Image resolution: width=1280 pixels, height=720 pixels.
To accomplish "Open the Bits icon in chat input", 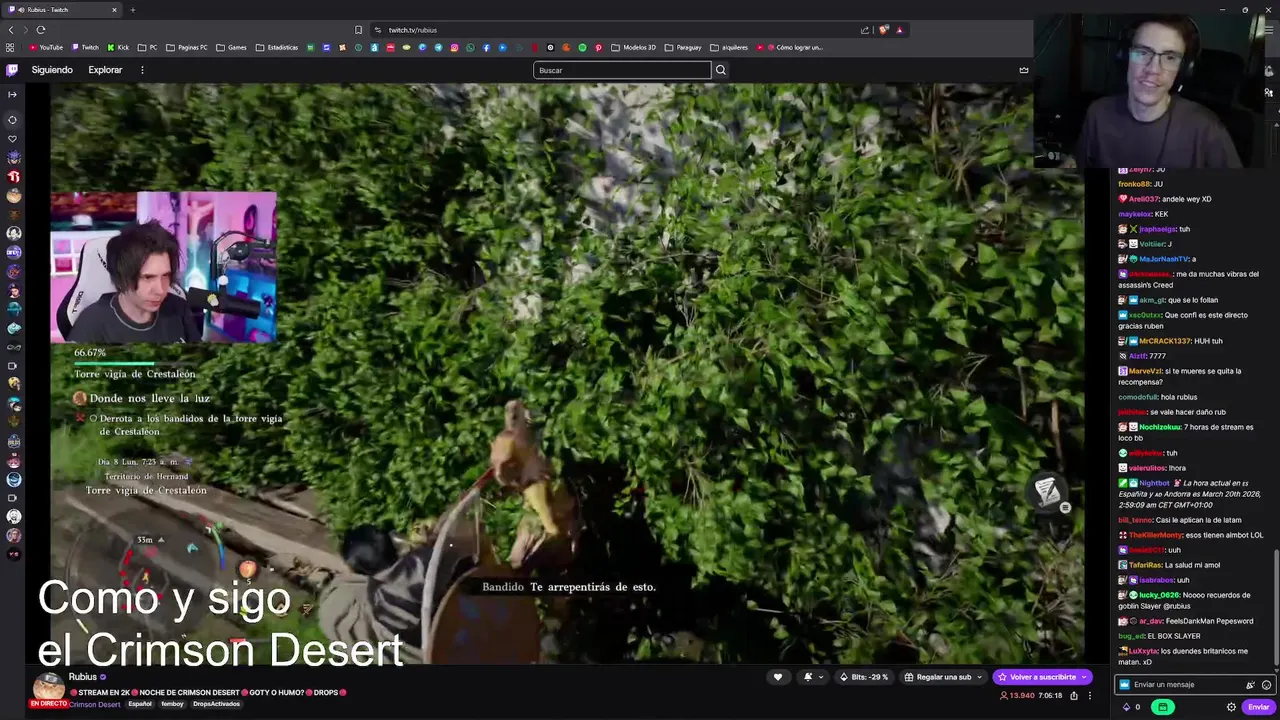I will (x=1250, y=685).
